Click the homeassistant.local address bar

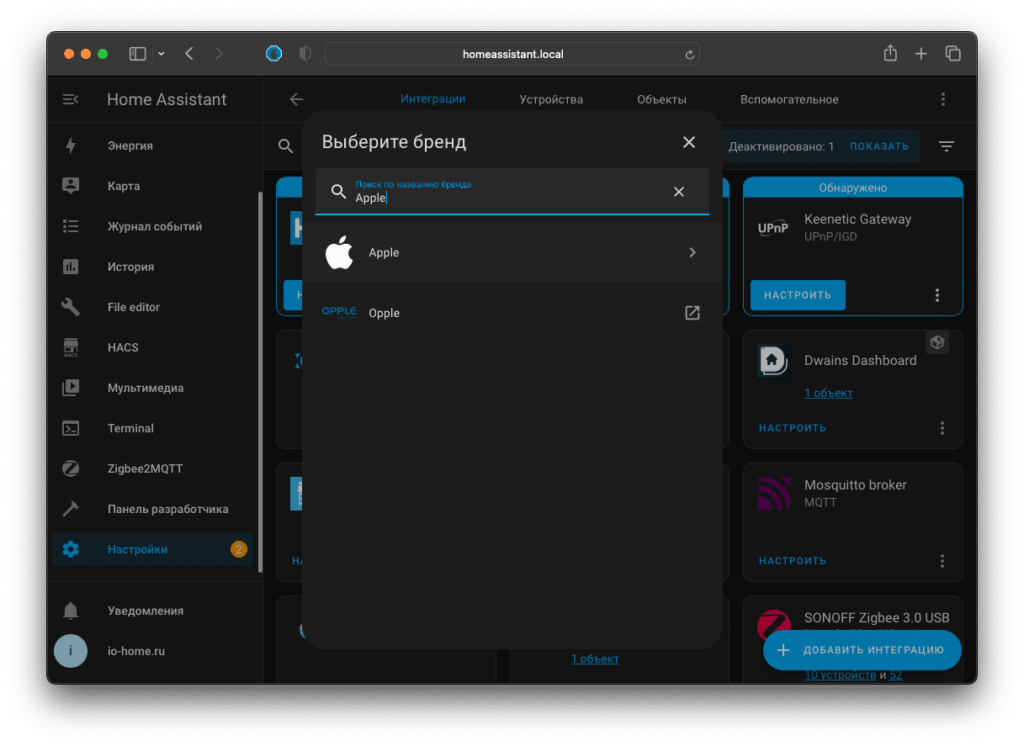coord(512,54)
